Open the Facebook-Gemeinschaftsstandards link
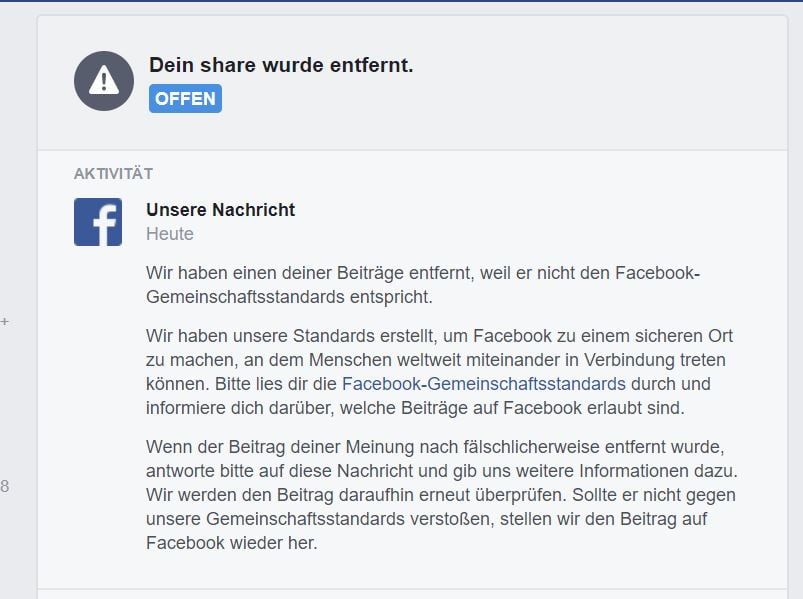 tap(483, 383)
